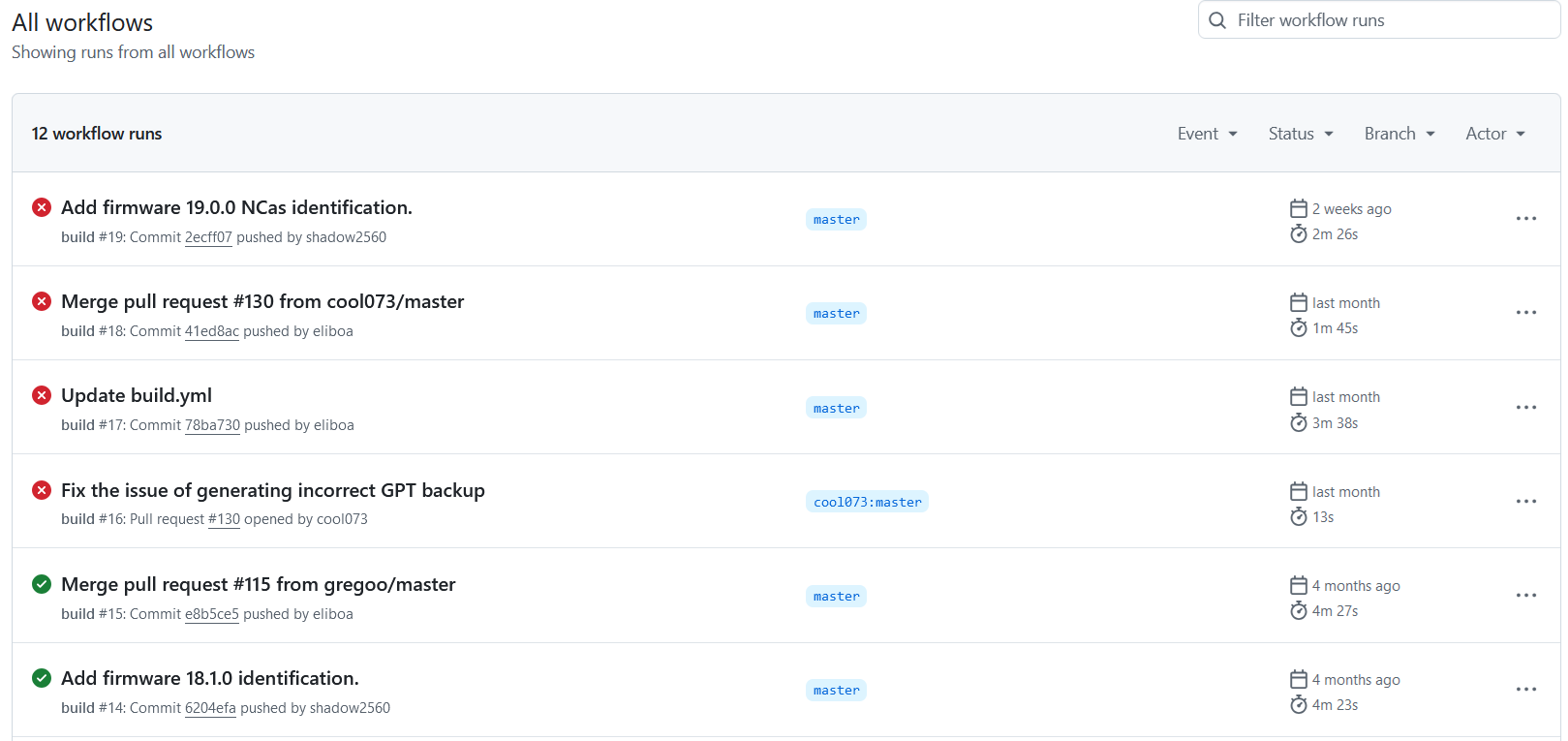
Task: Click stopwatch icon beside '4m 27s'
Action: pos(1299,610)
